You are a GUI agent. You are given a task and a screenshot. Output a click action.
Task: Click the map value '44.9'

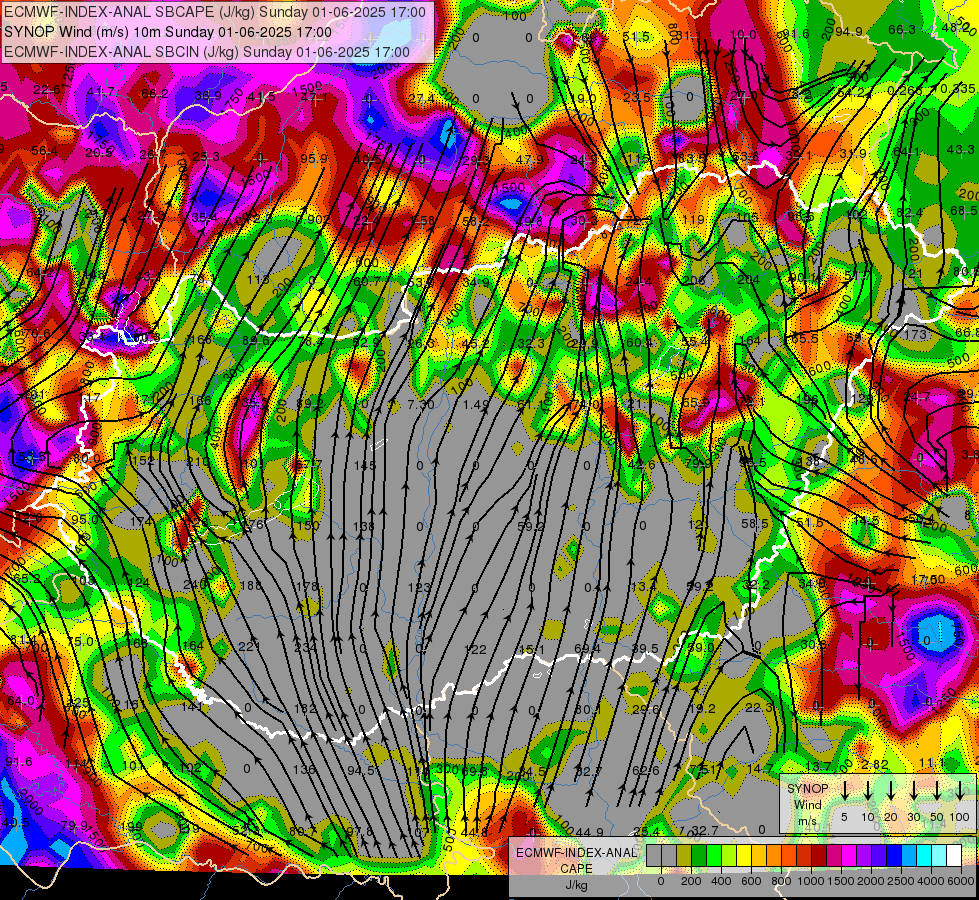coord(589,833)
